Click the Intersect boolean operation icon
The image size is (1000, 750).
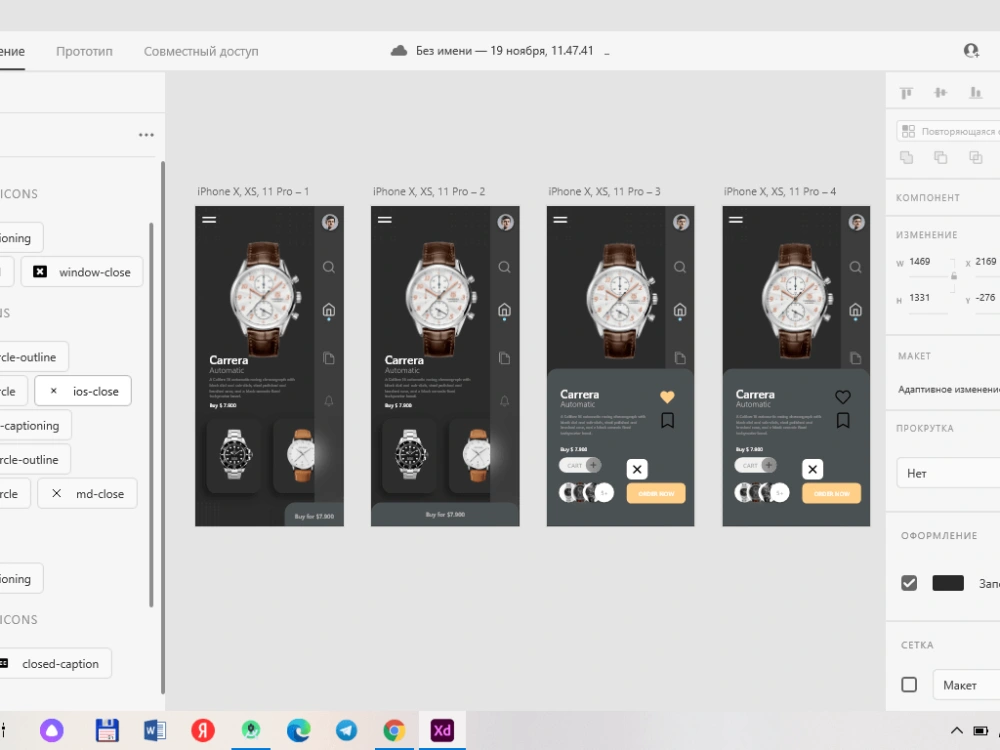976,157
